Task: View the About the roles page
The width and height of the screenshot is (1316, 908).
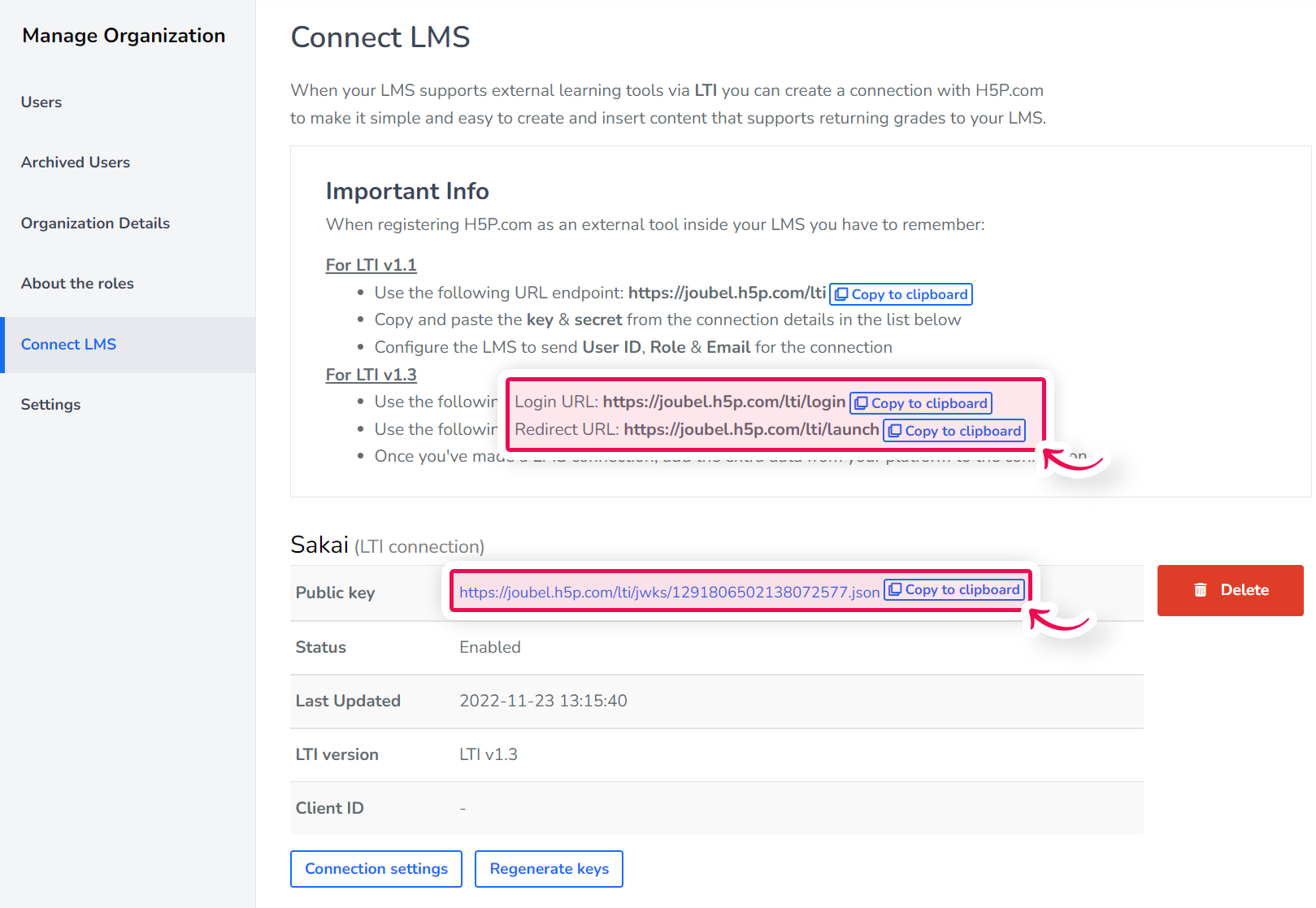Action: click(77, 283)
